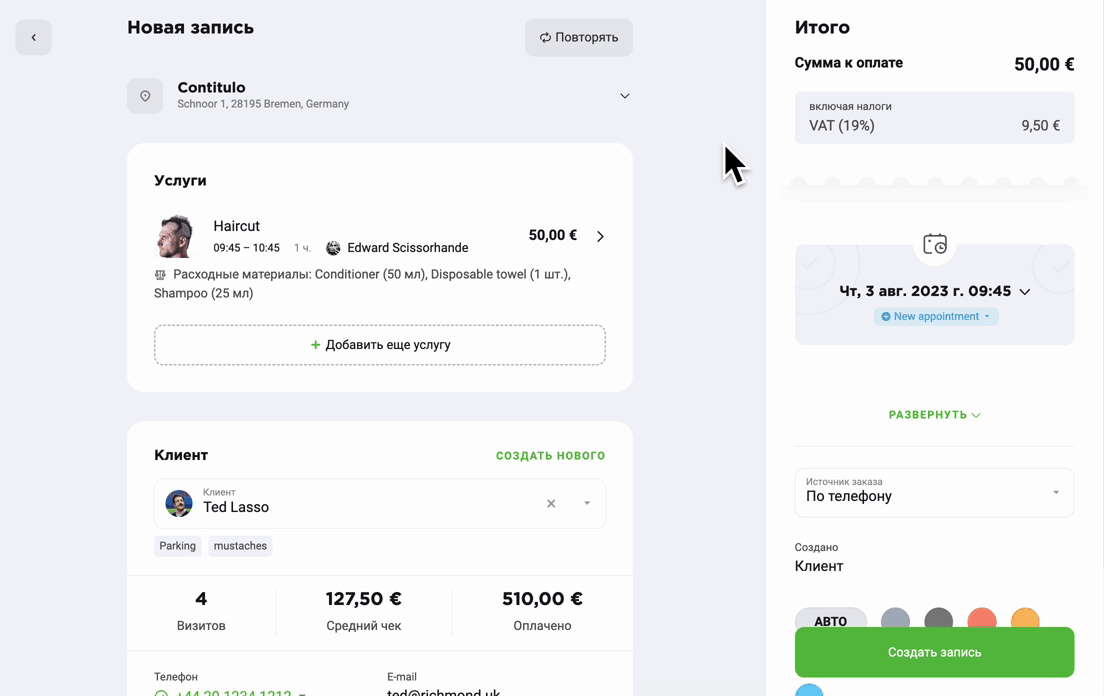Open the Haircut service details arrow

pos(600,236)
